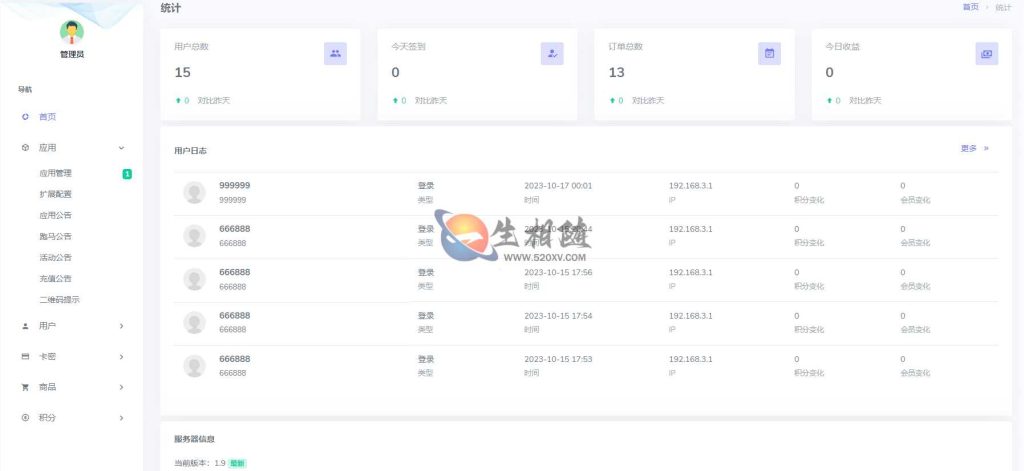1024x471 pixels.
Task: Click the username 999999 in bold
Action: coord(234,186)
